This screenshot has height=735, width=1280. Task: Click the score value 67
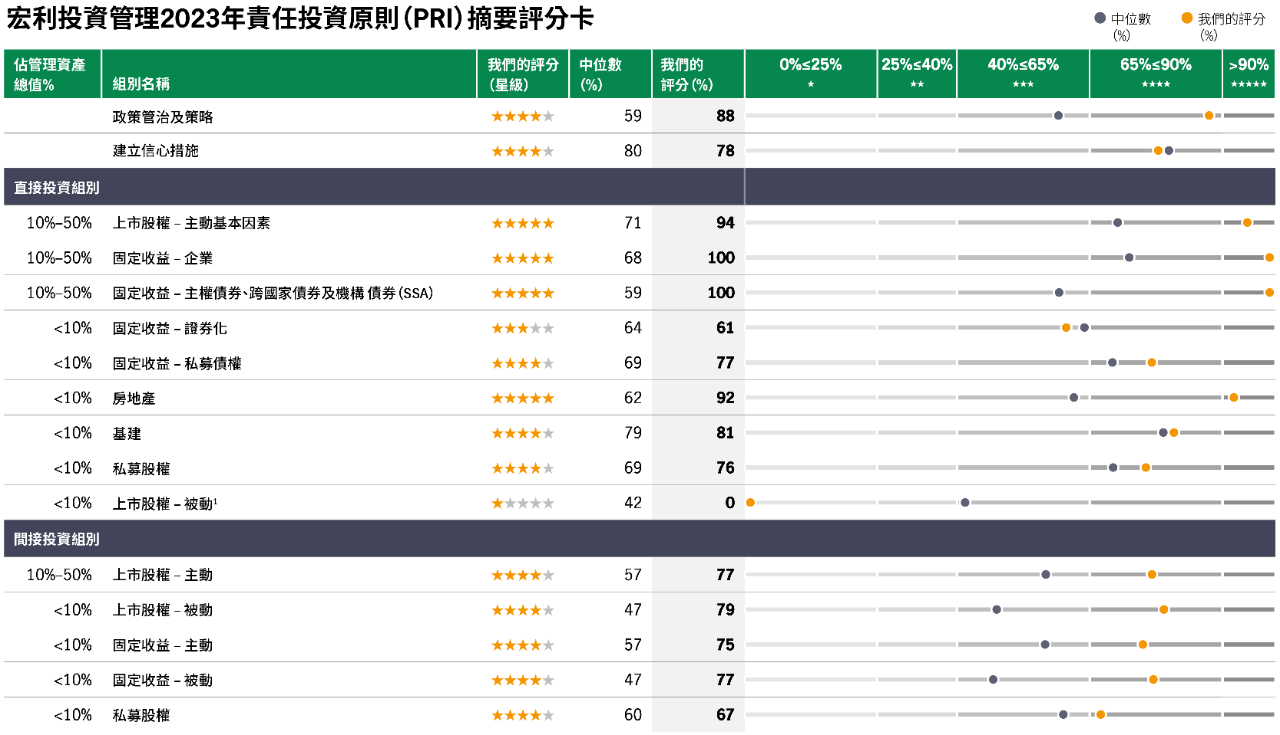pyautogui.click(x=725, y=715)
